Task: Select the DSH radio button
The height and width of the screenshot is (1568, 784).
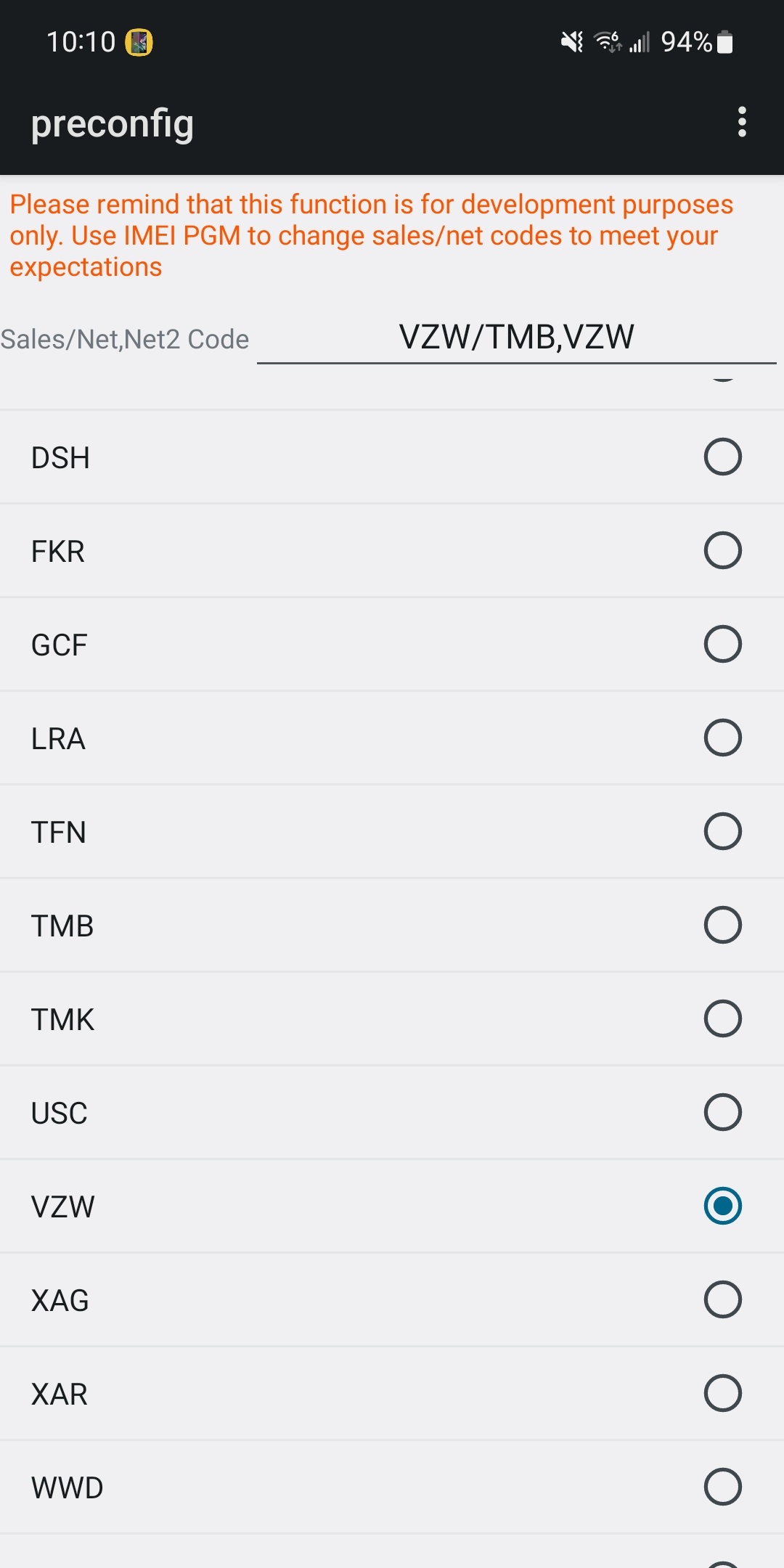Action: (x=722, y=457)
